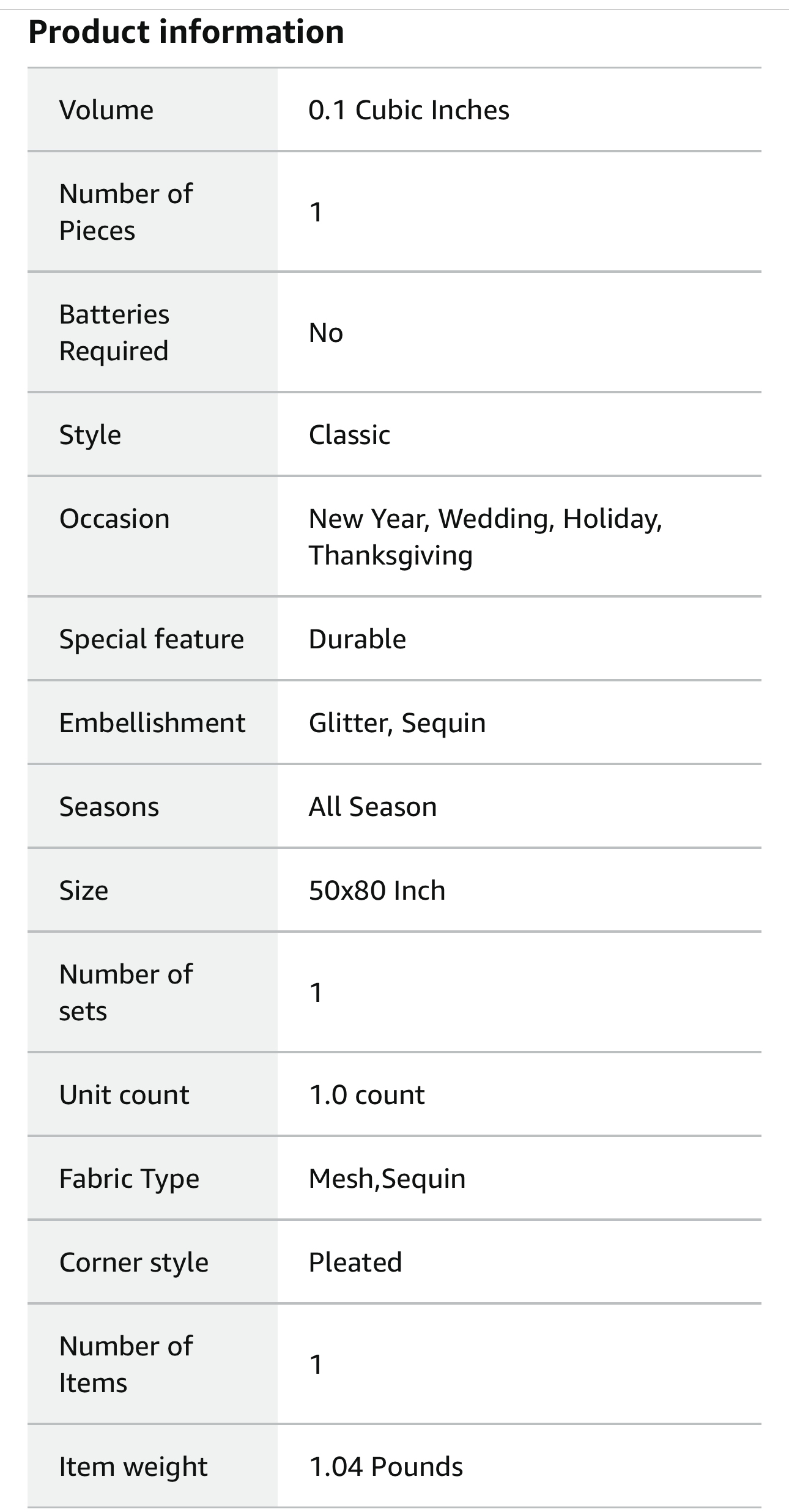Click the Number of Pieces label
This screenshot has height=1512, width=789.
pyautogui.click(x=126, y=212)
